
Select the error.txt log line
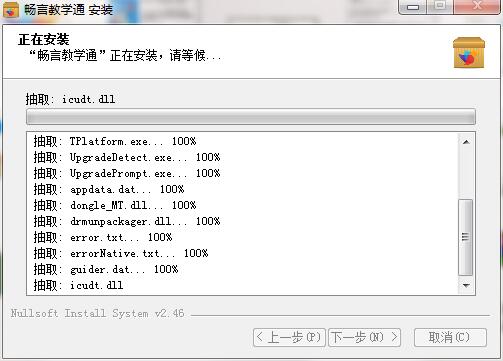(103, 237)
